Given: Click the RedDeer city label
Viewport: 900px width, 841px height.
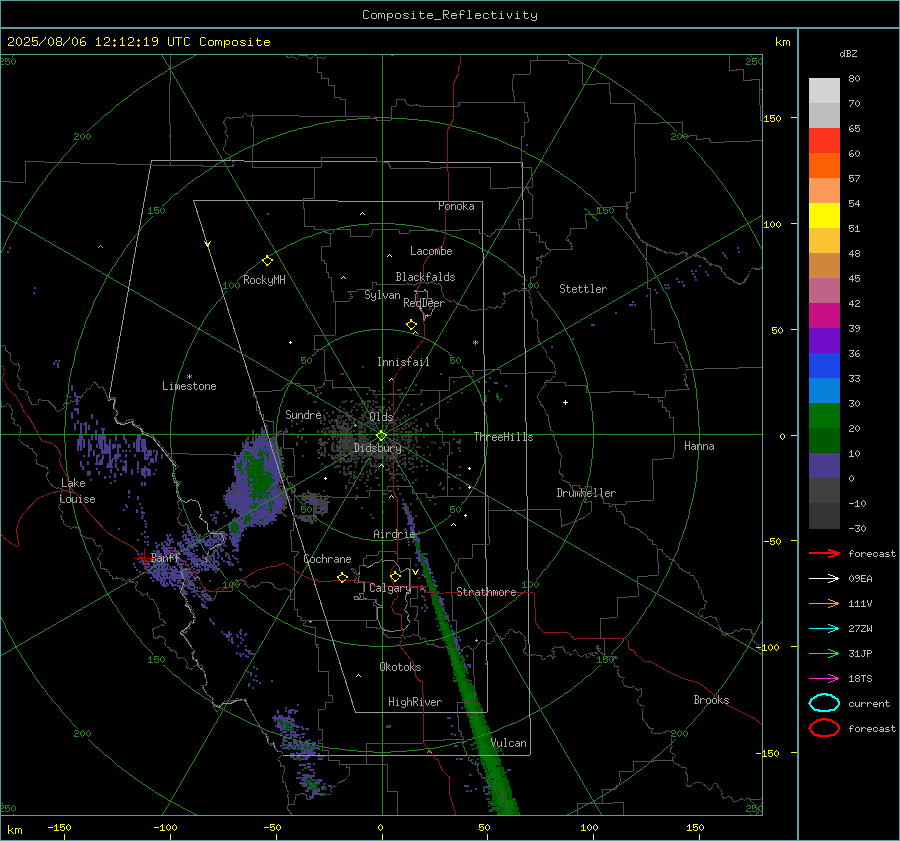Looking at the screenshot, I should coord(424,303).
